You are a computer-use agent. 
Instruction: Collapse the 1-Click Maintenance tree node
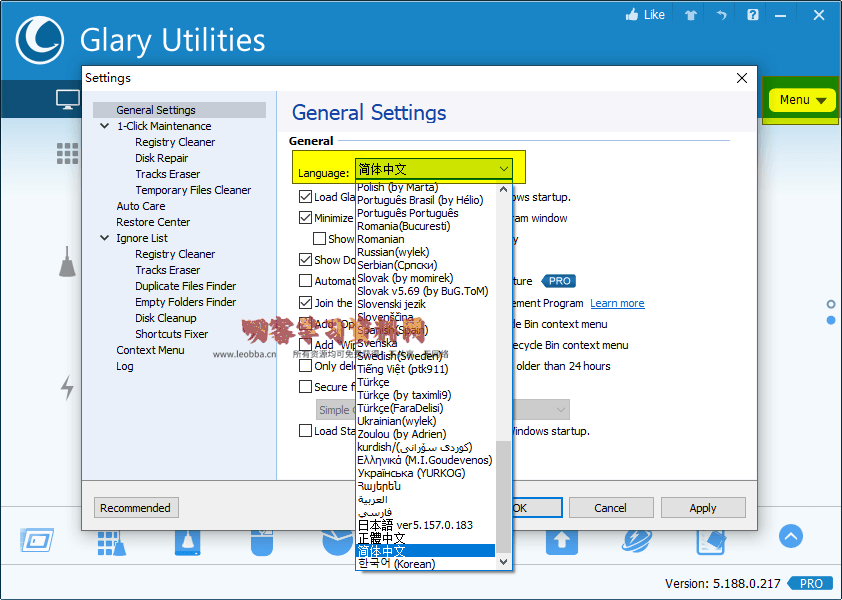point(105,126)
